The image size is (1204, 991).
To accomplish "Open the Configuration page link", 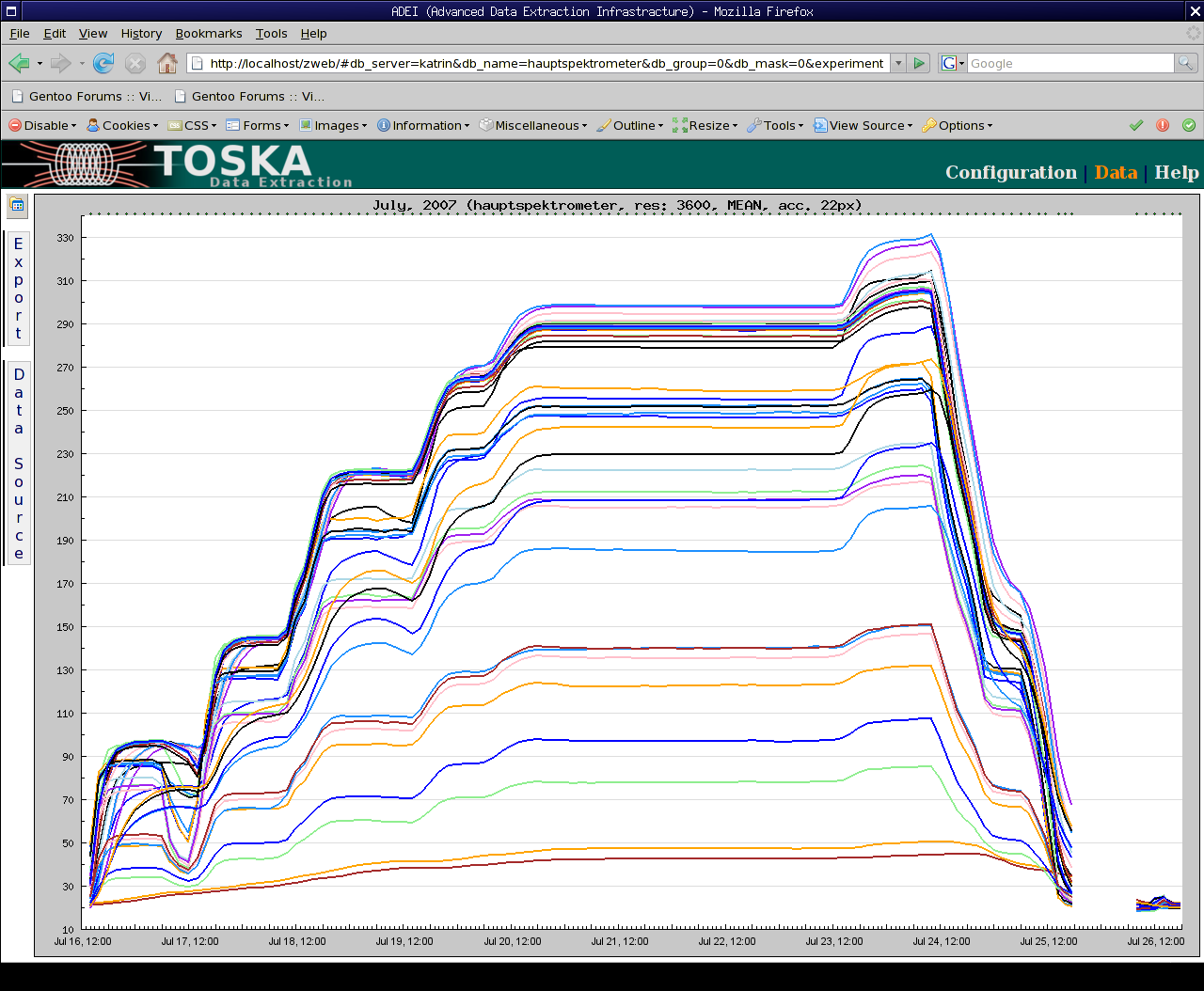I will [1010, 172].
